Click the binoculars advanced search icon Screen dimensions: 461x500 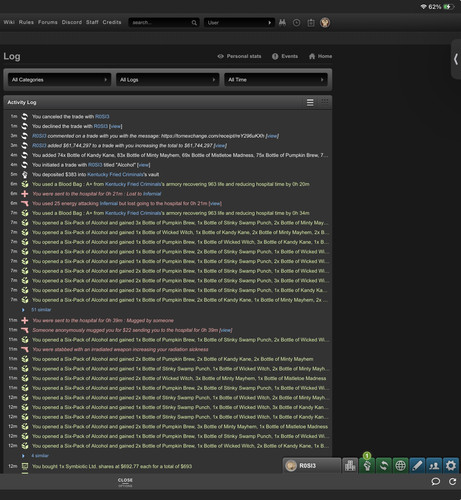point(282,23)
